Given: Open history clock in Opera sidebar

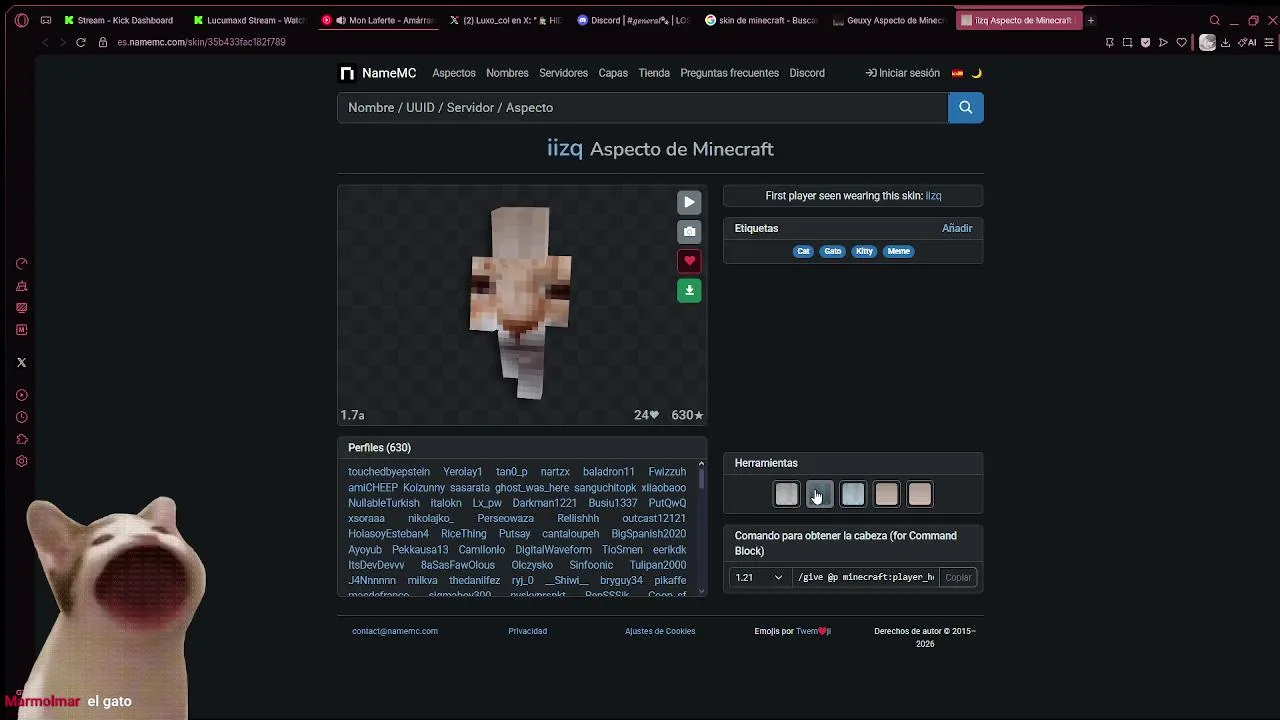Looking at the screenshot, I should tap(21, 417).
